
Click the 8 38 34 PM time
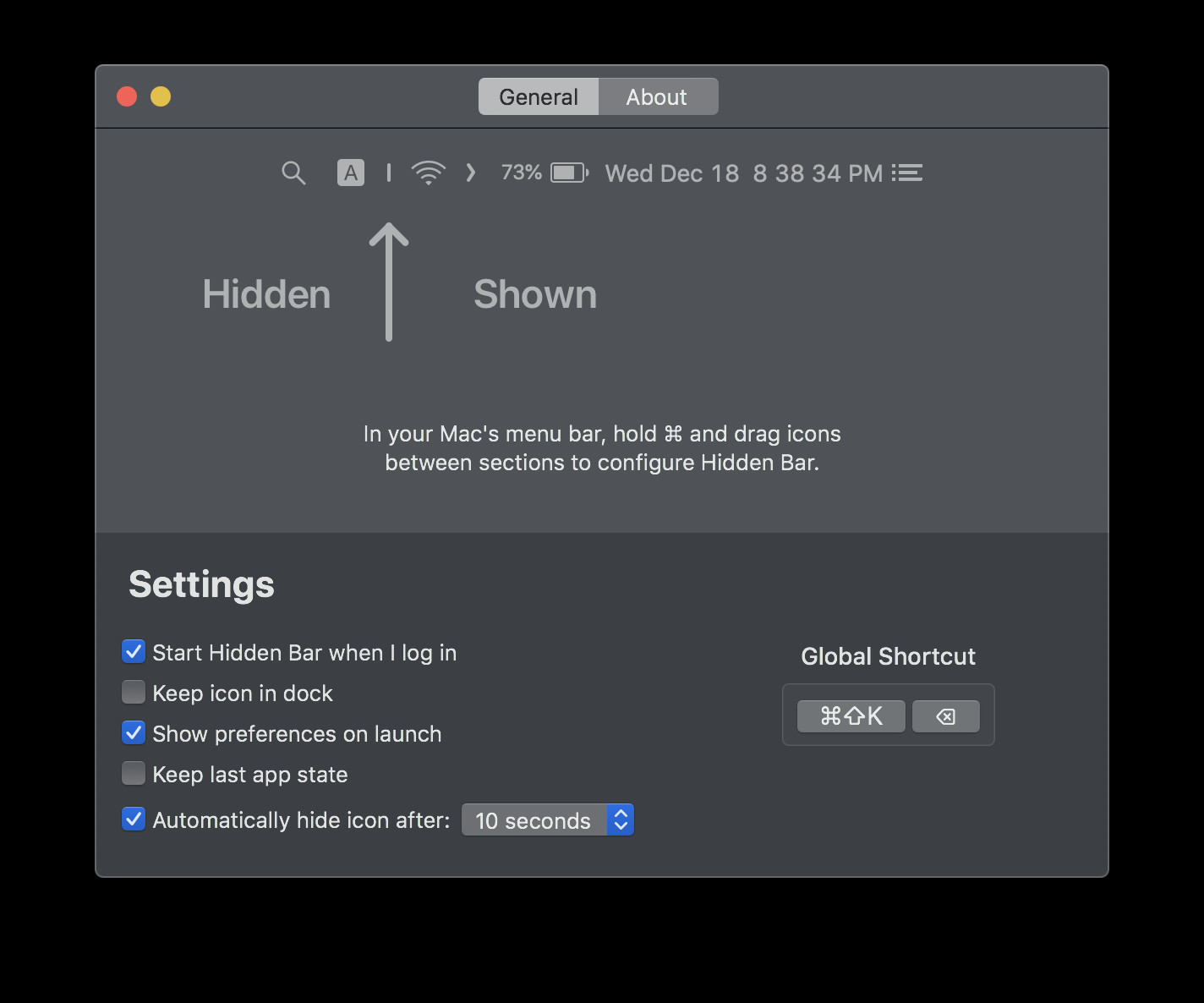click(818, 173)
